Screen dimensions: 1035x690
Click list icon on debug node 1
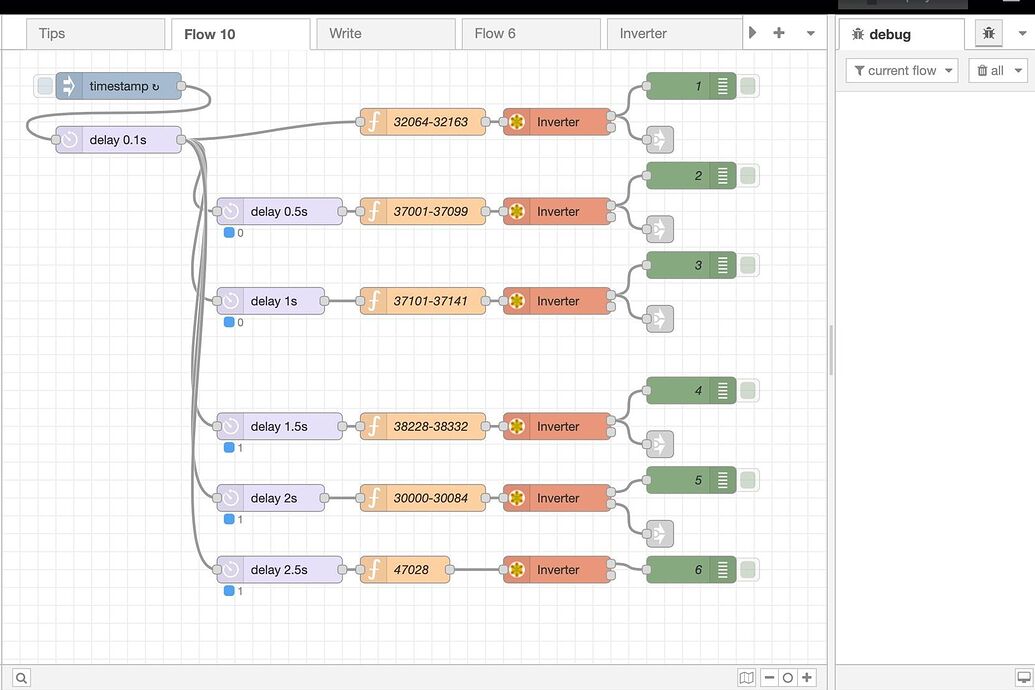723,86
